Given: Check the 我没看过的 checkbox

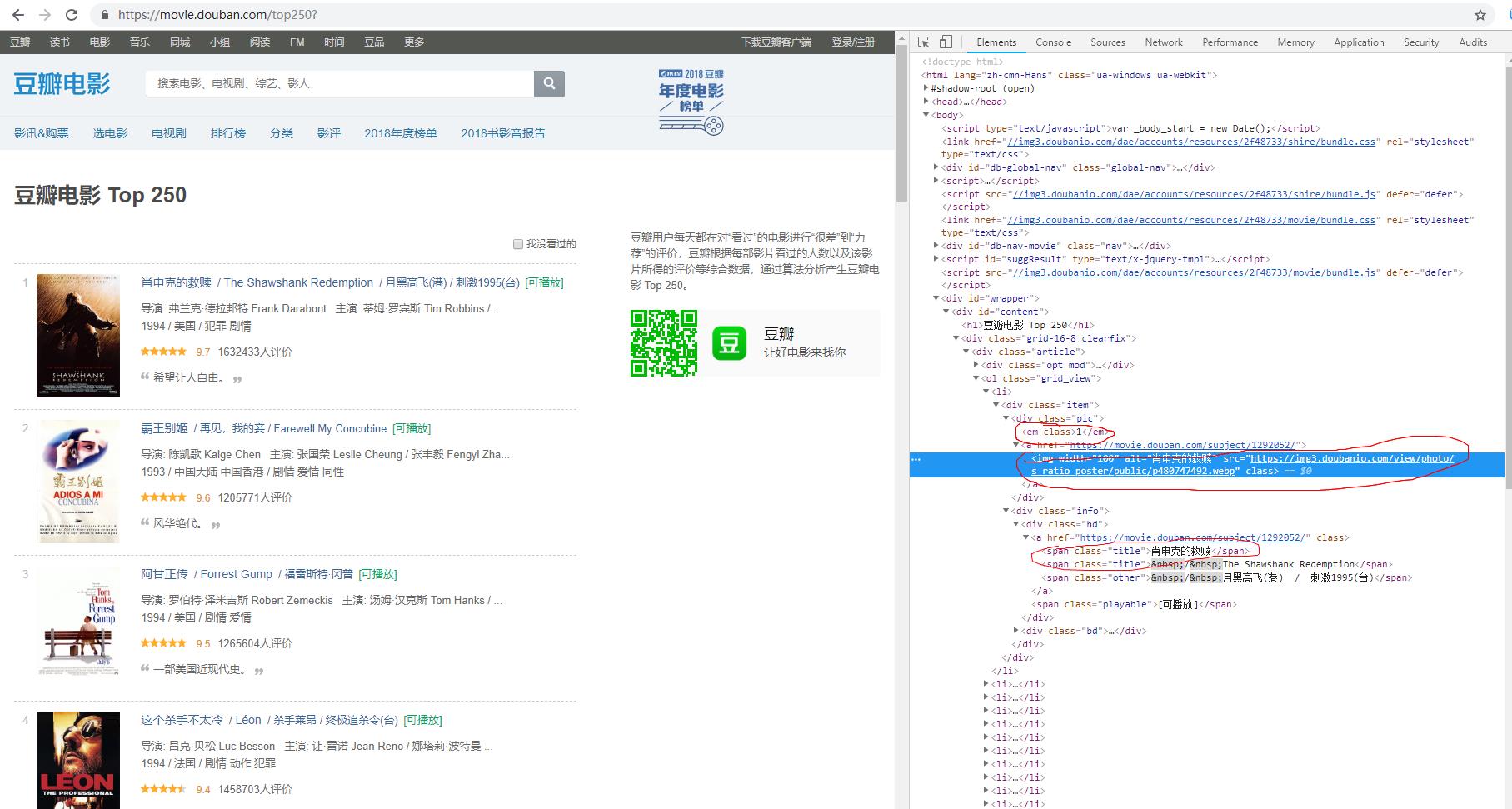Looking at the screenshot, I should pyautogui.click(x=517, y=244).
